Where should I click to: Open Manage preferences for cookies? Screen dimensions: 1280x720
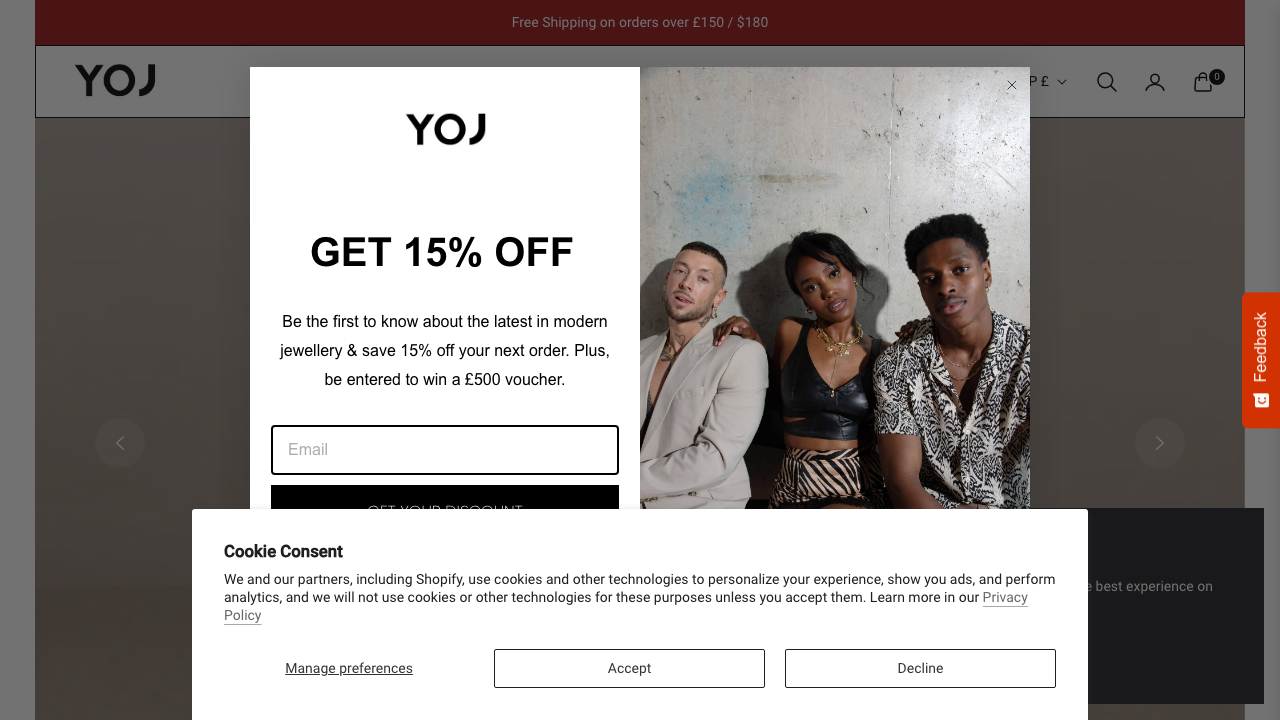348,668
